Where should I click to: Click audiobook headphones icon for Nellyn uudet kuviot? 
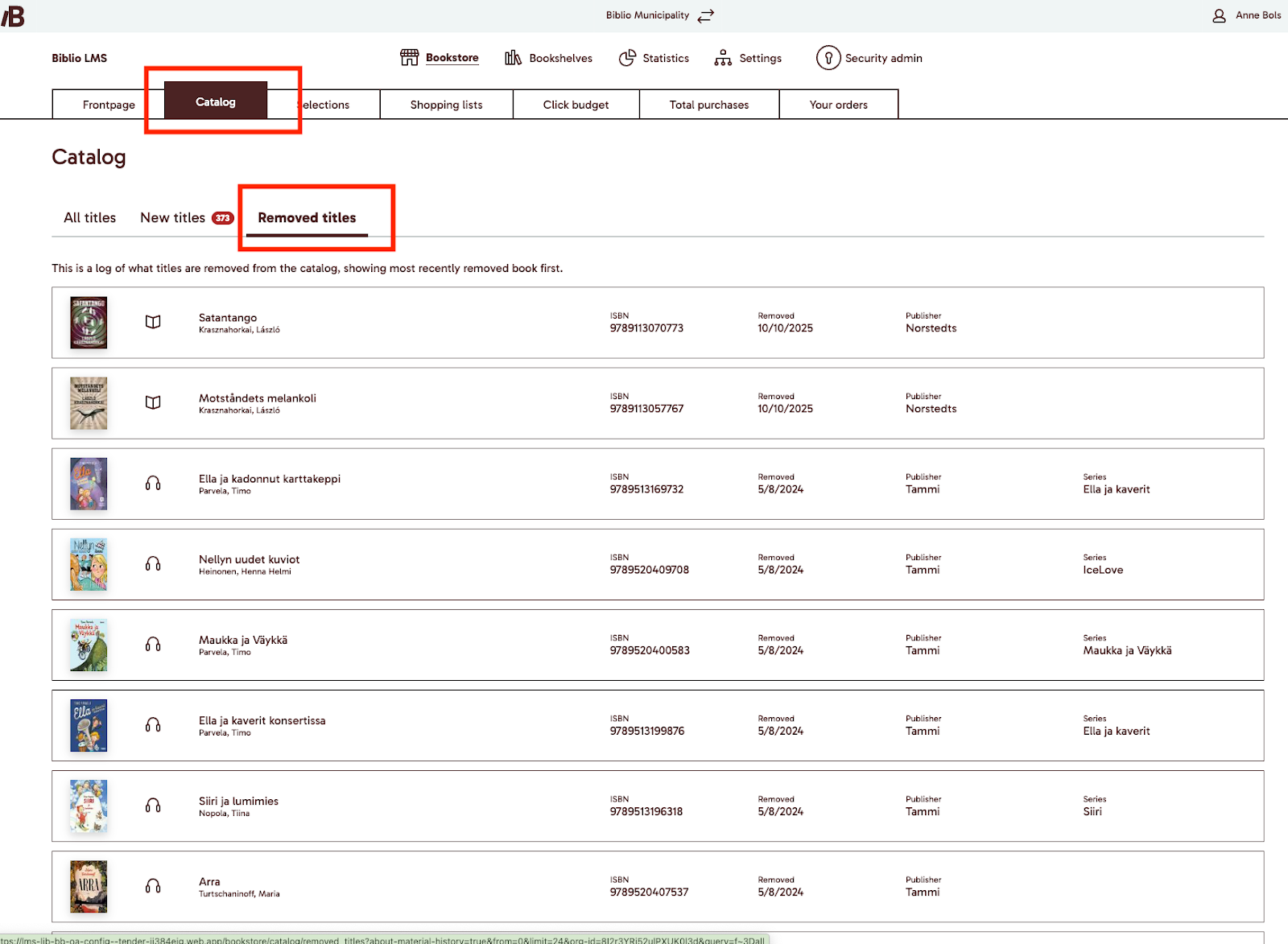pos(153,564)
